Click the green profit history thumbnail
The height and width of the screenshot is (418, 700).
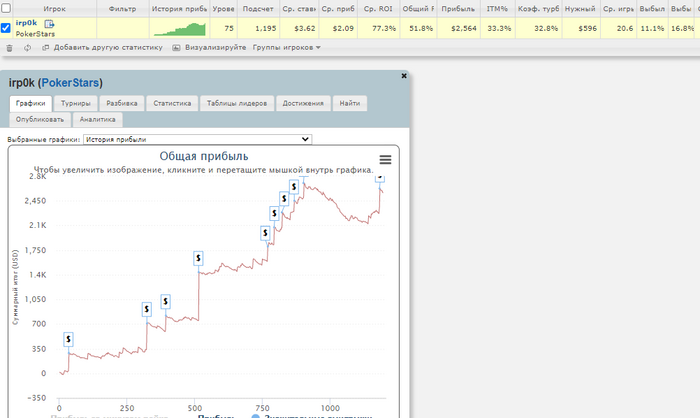[x=179, y=29]
